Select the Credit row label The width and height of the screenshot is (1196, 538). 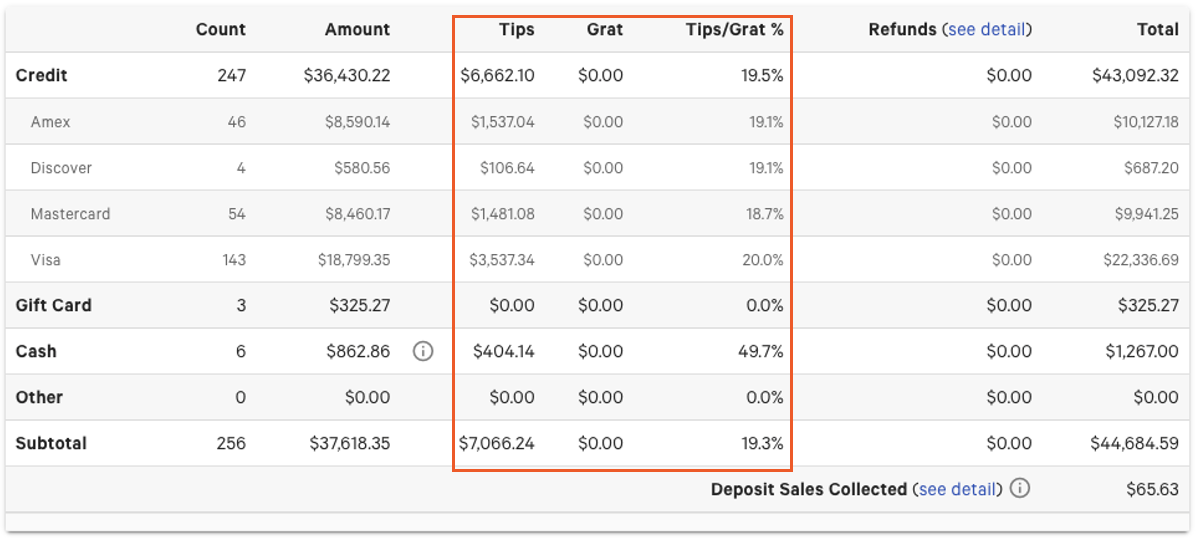point(42,75)
